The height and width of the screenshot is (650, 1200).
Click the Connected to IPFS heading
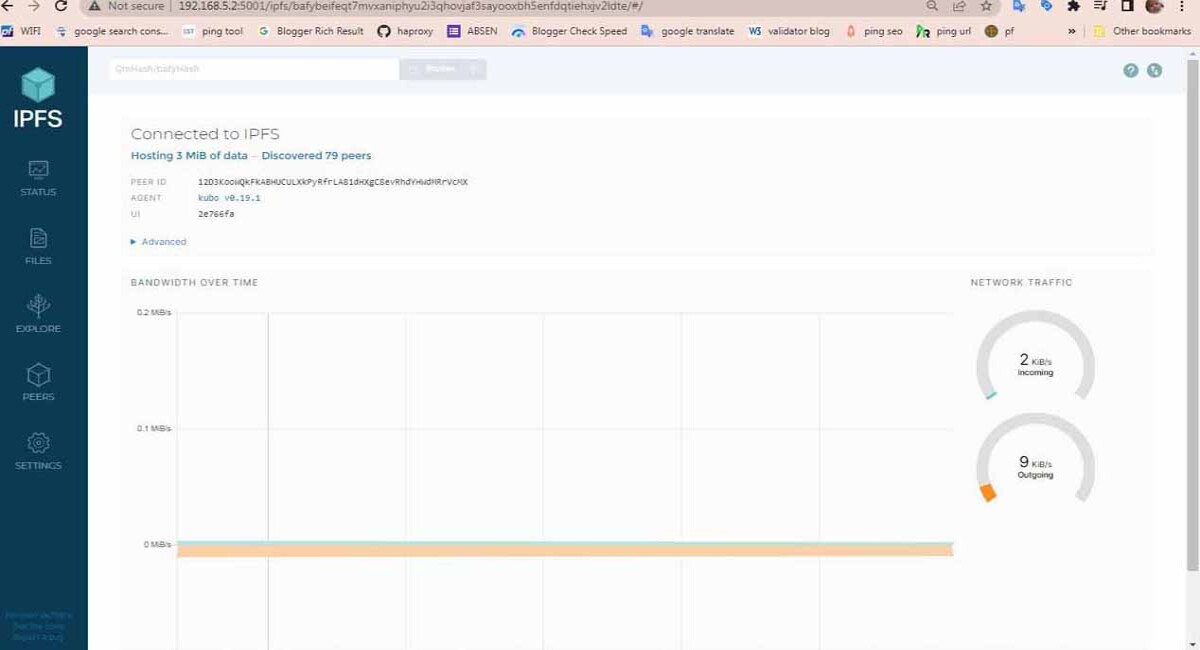[205, 134]
